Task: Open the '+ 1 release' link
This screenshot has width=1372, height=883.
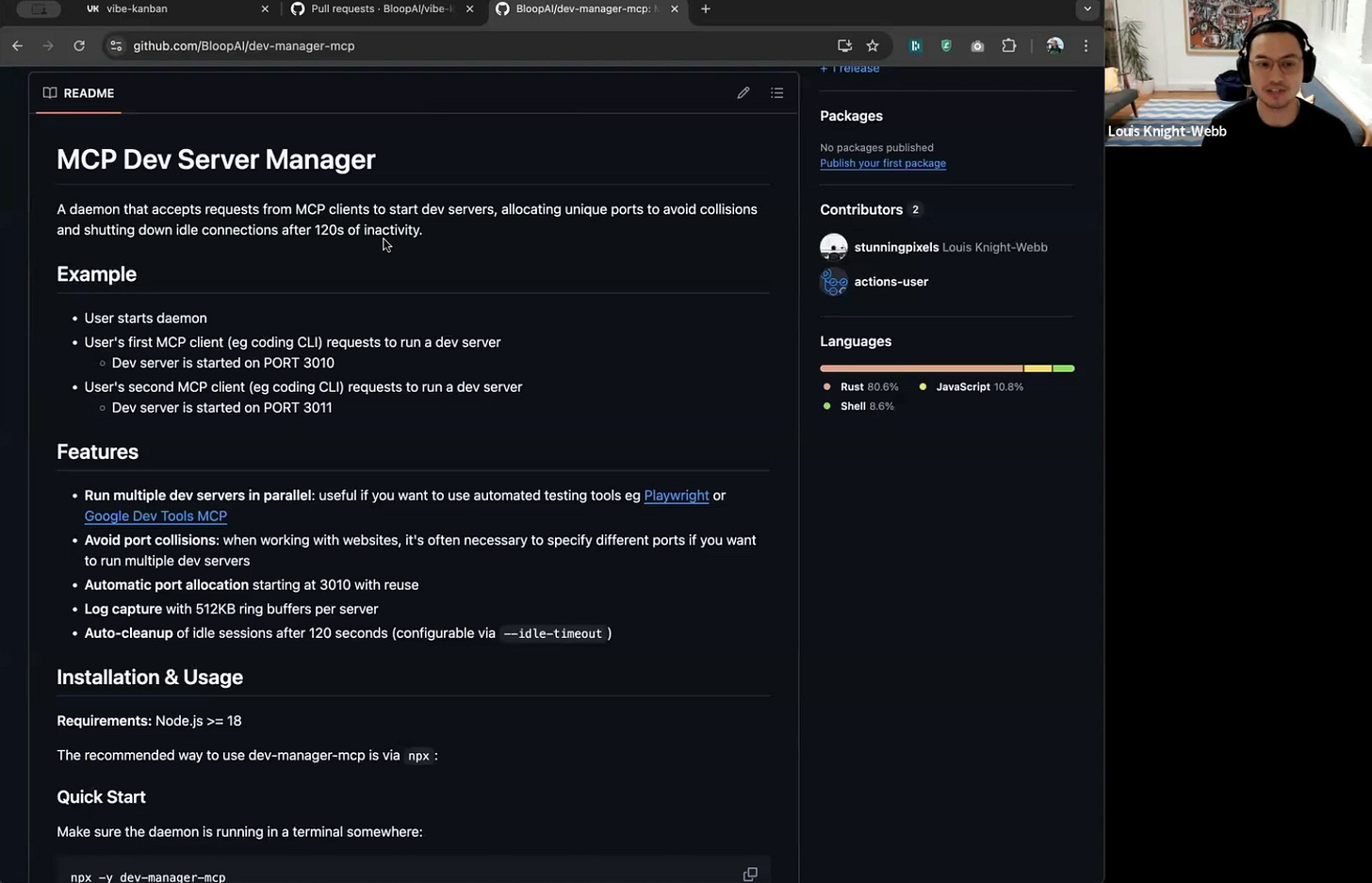Action: coord(849,68)
